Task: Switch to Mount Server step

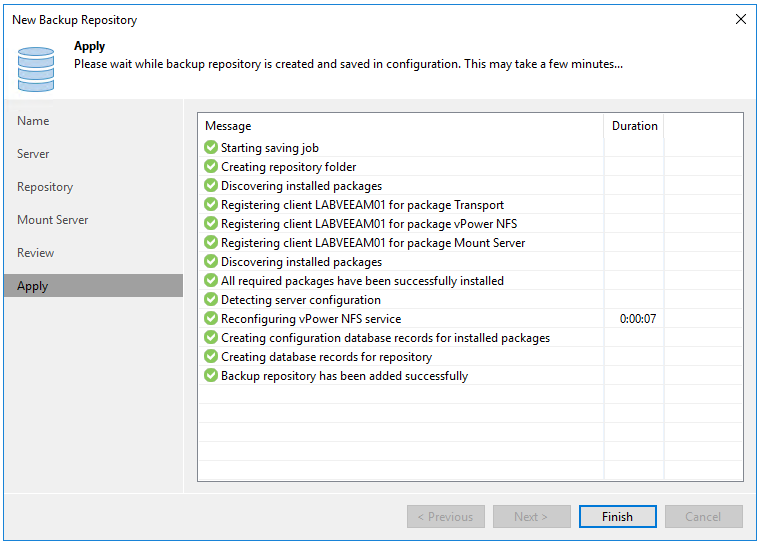Action: 52,220
